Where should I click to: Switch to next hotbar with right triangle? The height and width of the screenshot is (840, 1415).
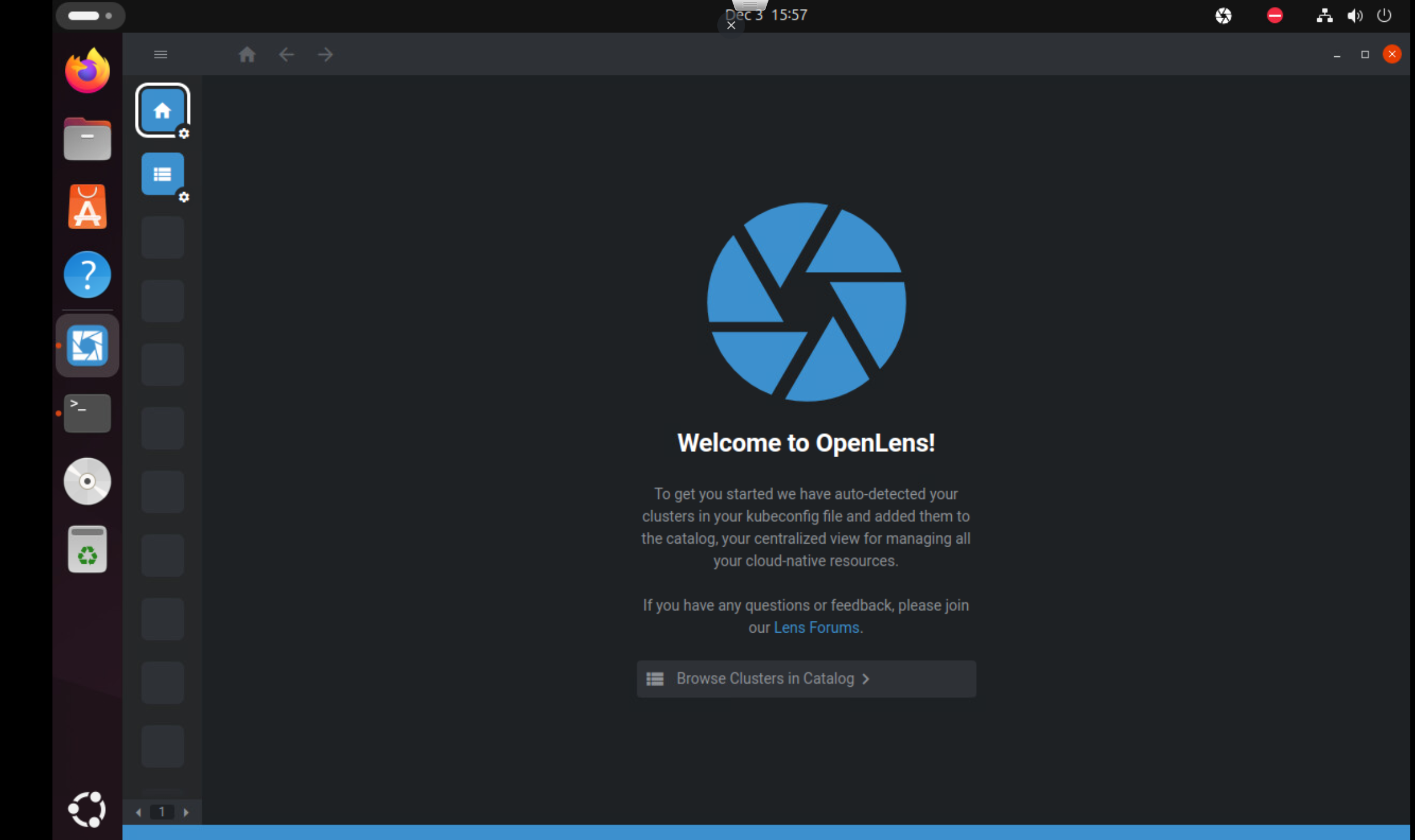pyautogui.click(x=186, y=812)
